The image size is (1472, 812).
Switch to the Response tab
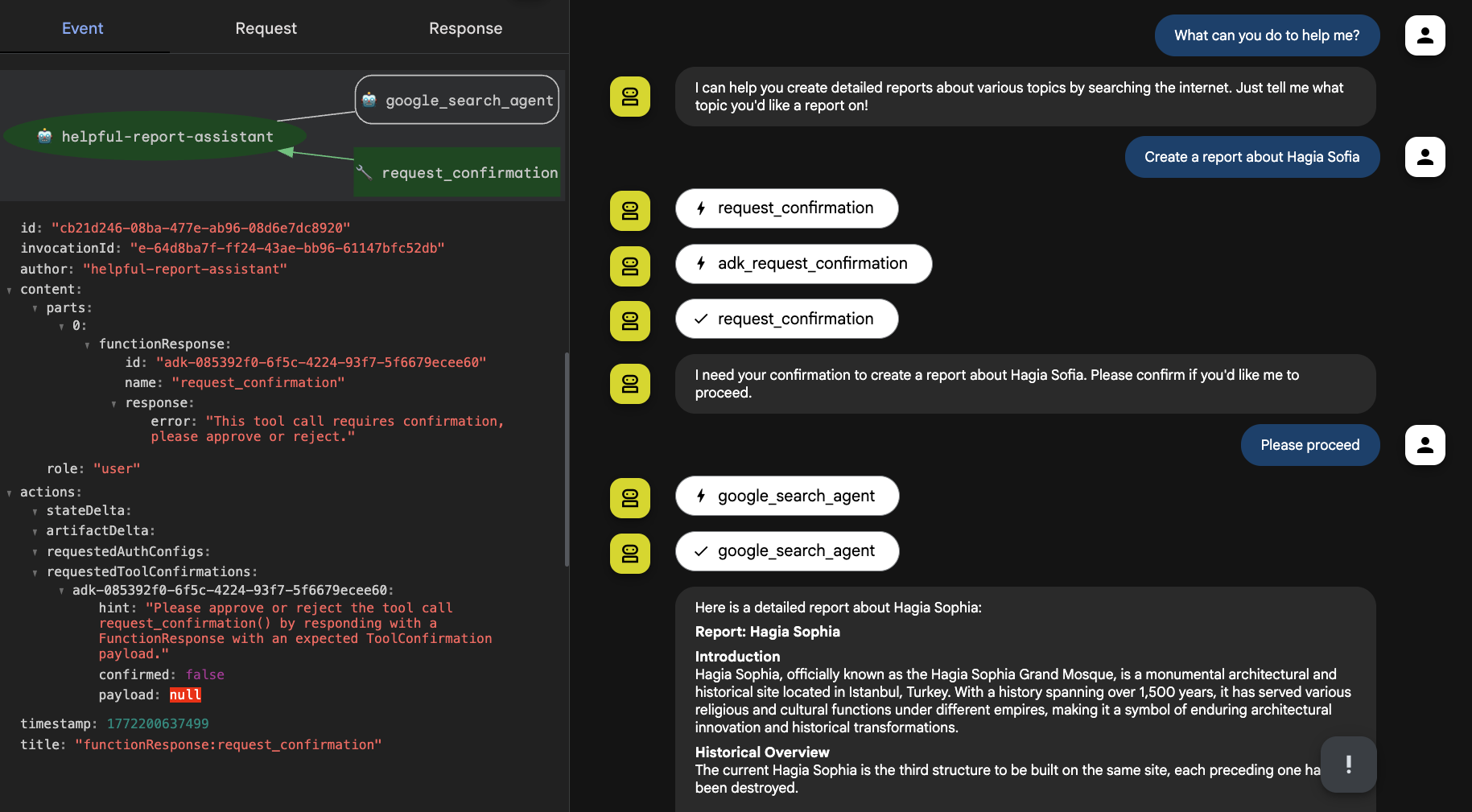465,28
